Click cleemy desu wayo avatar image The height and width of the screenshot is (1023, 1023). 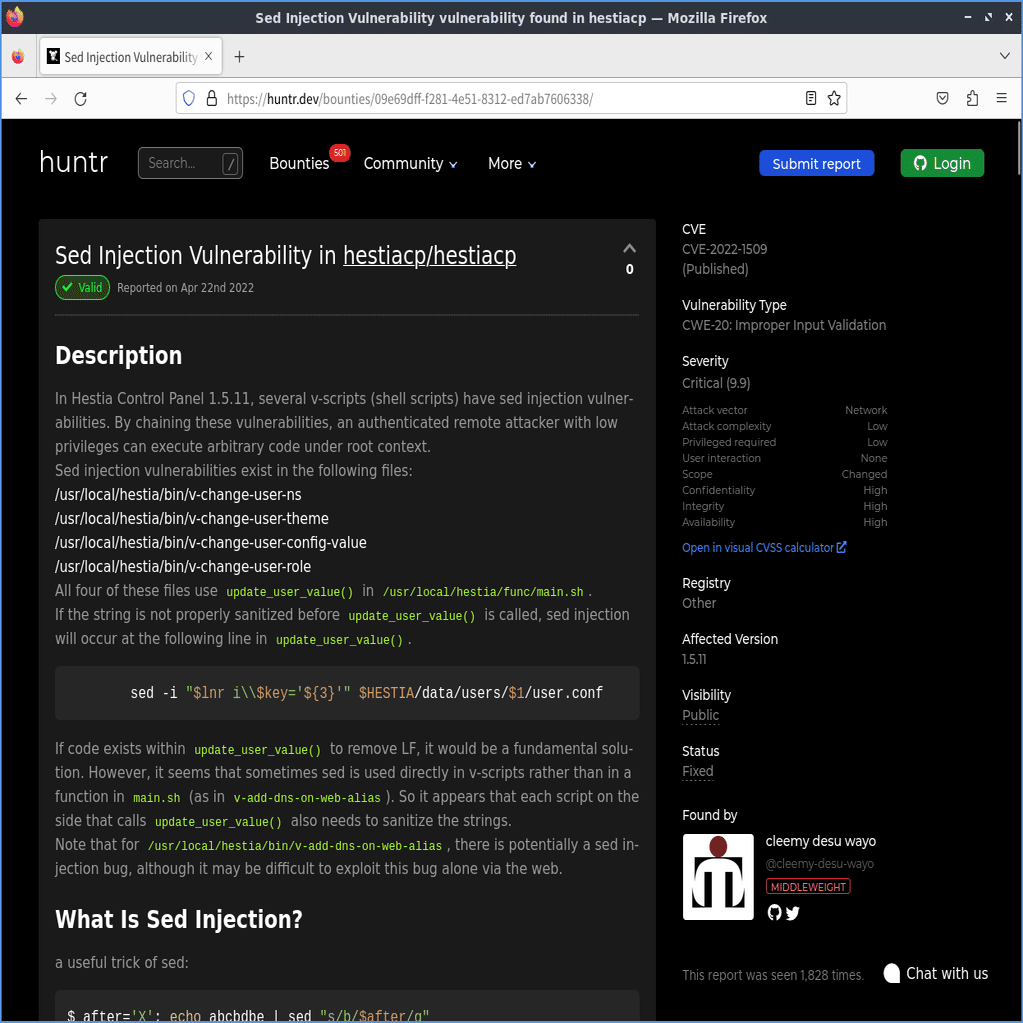[x=718, y=876]
